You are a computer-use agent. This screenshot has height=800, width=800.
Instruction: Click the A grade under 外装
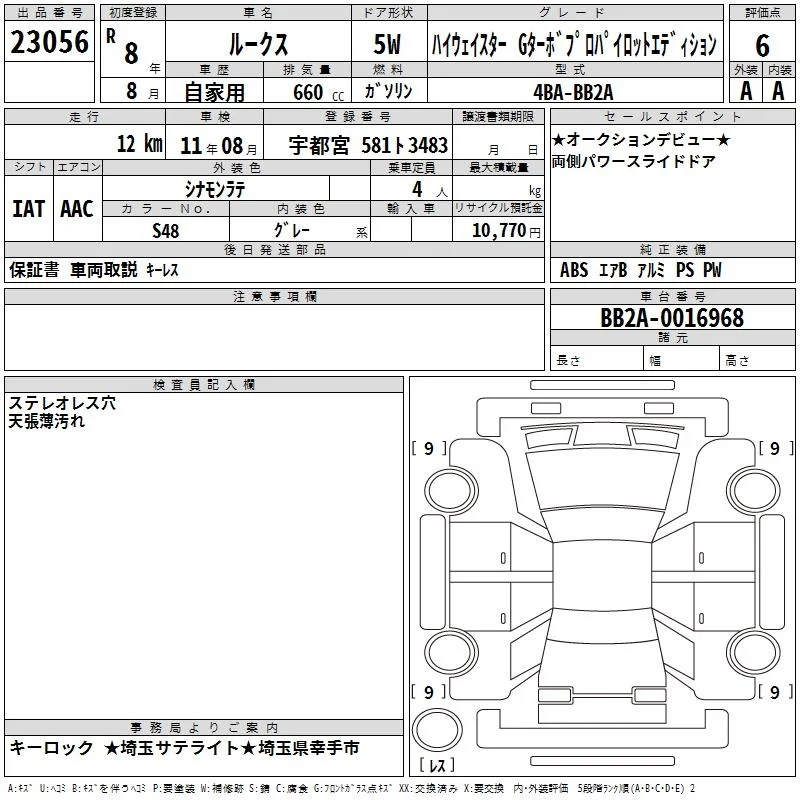[746, 91]
